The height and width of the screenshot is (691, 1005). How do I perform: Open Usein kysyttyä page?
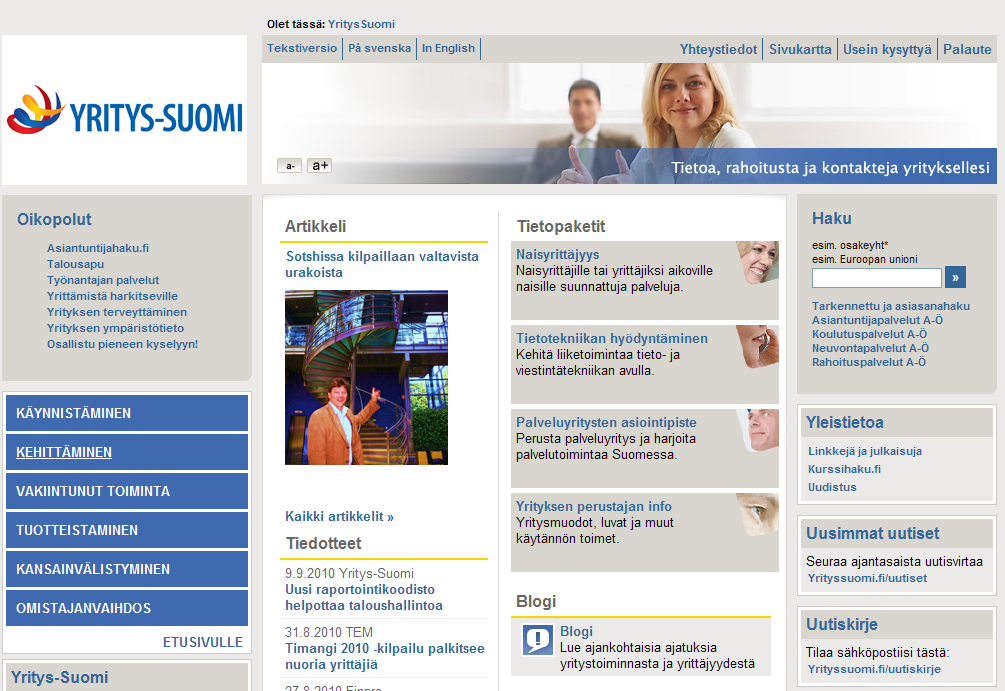pos(887,49)
